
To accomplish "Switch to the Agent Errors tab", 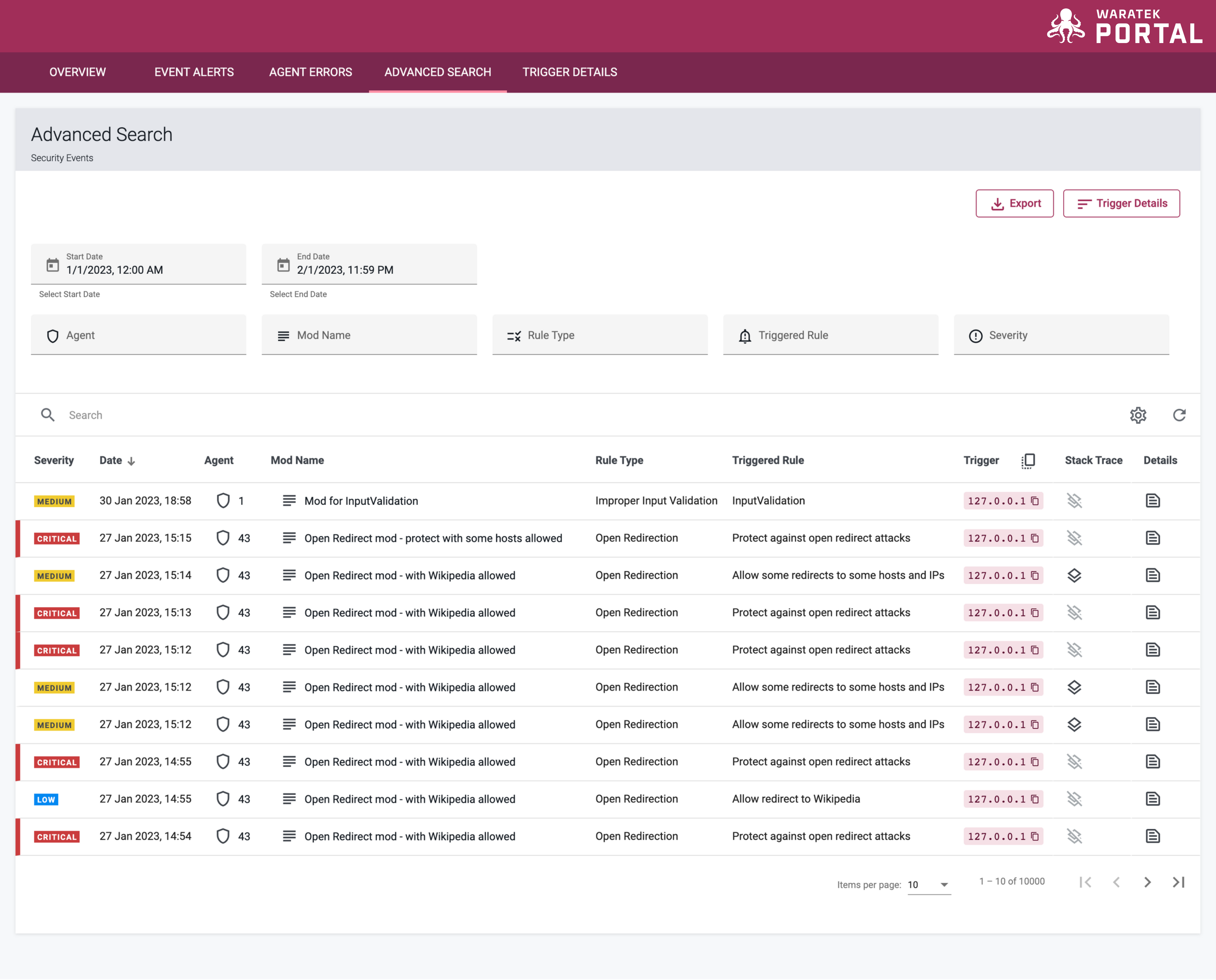I will point(310,72).
